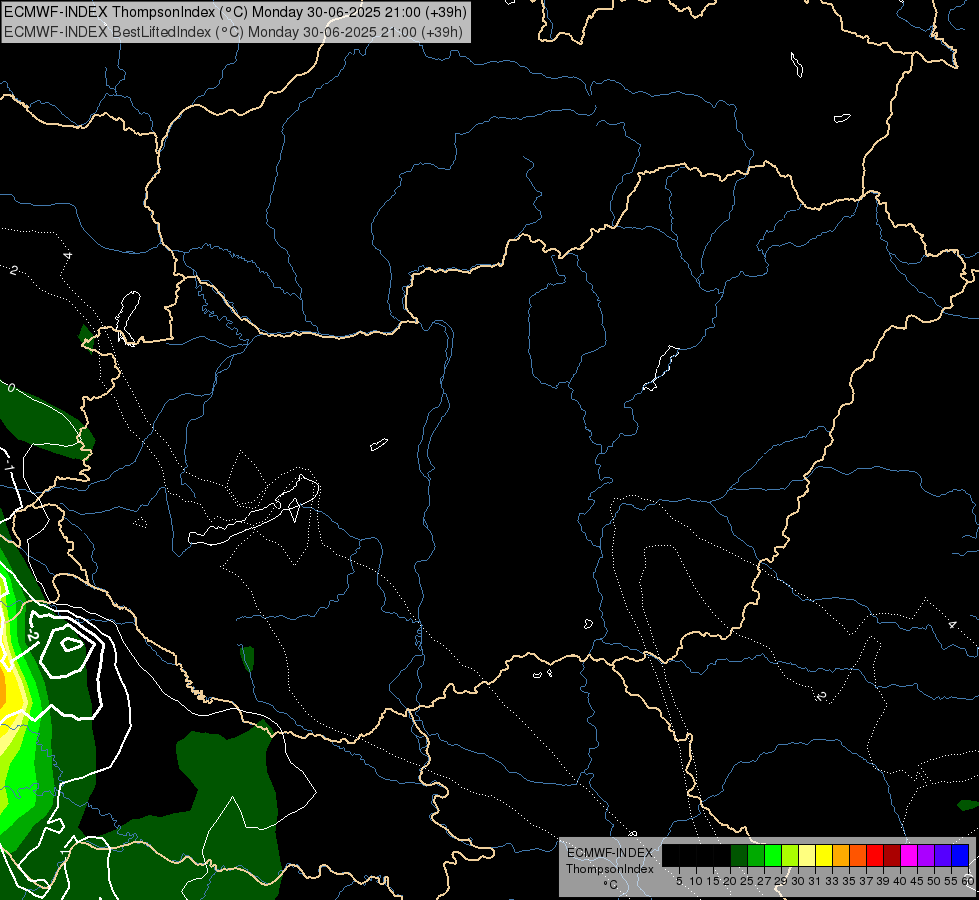Click the legend label 'ECMWF-INDEX'
Image resolution: width=979 pixels, height=900 pixels.
(610, 853)
